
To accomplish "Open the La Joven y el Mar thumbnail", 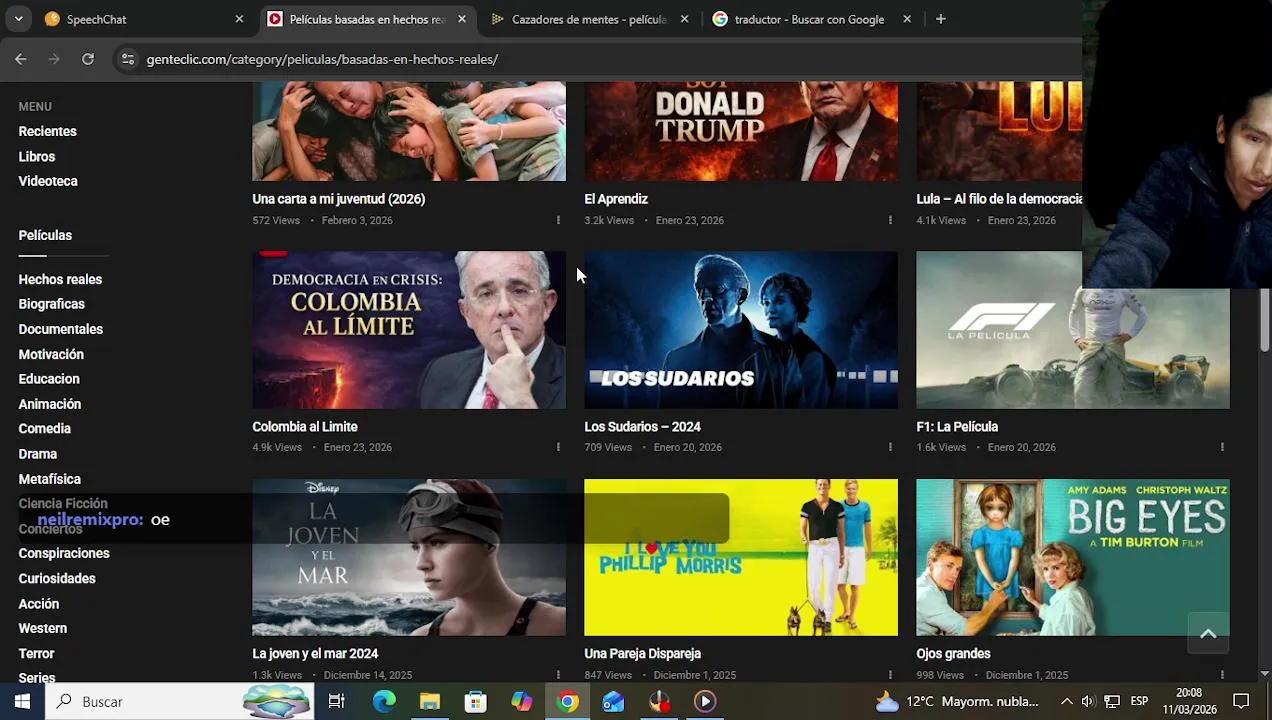I will [x=409, y=557].
